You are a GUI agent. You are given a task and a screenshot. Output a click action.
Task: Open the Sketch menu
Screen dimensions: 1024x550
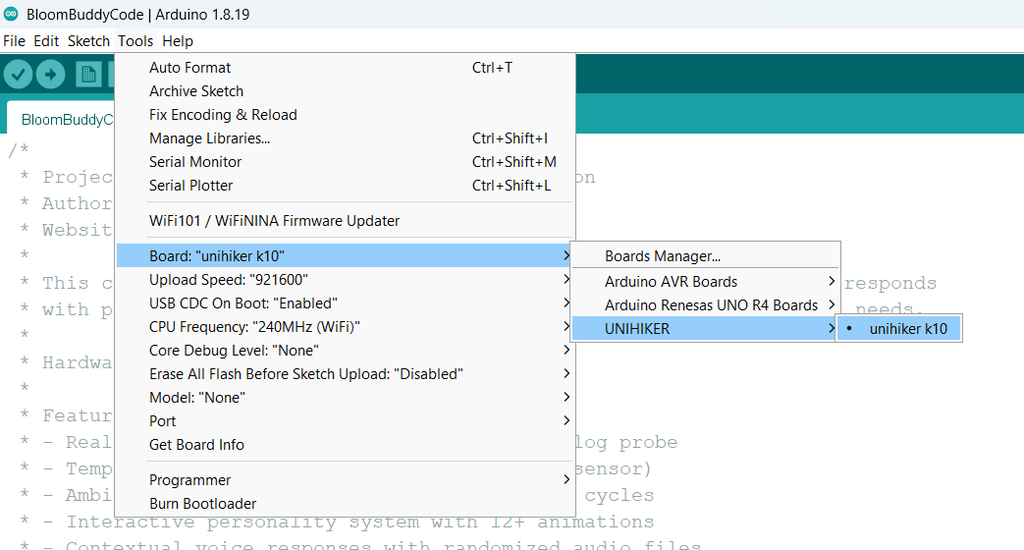(x=88, y=41)
